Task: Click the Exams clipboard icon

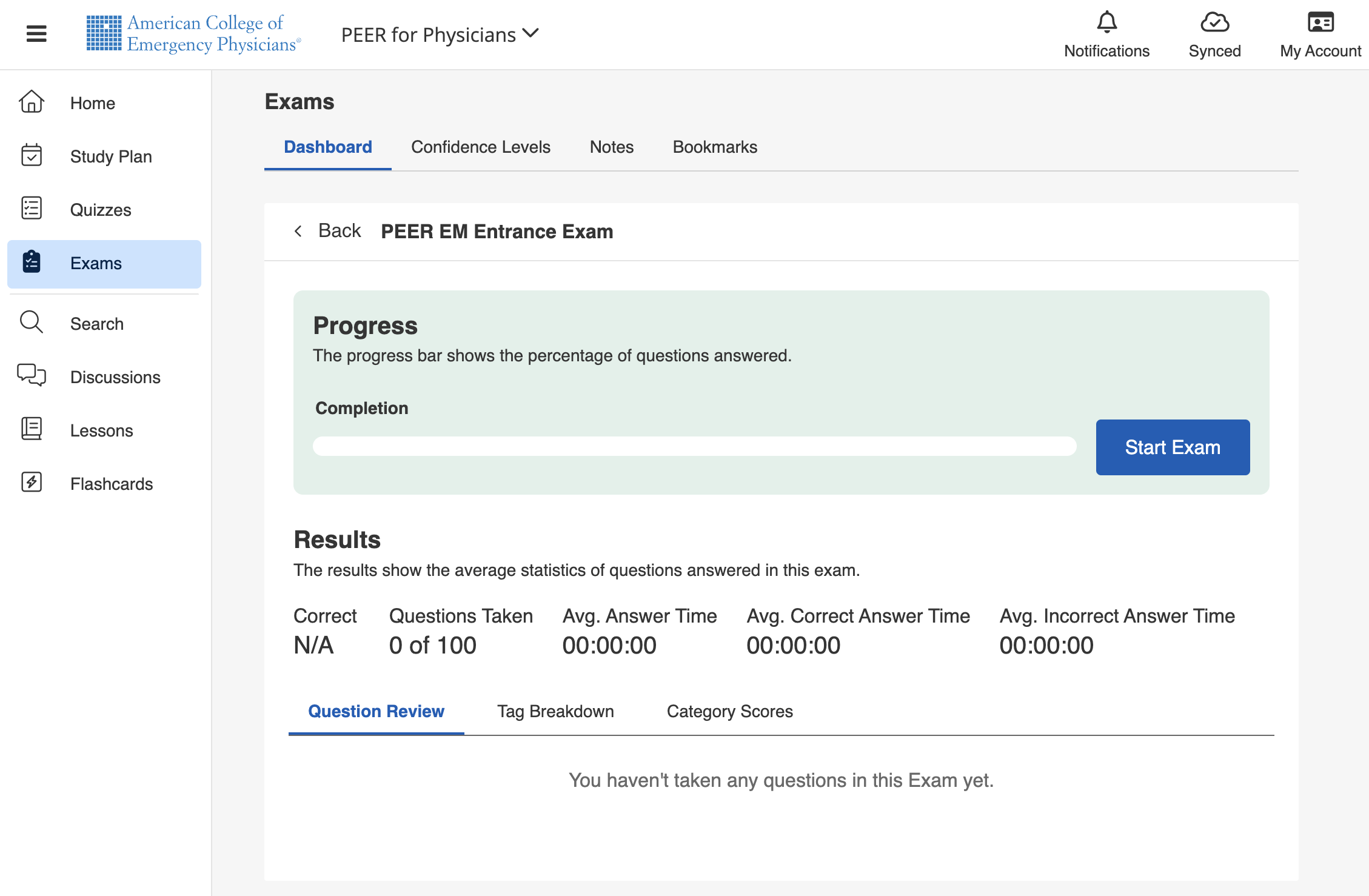Action: [x=32, y=262]
